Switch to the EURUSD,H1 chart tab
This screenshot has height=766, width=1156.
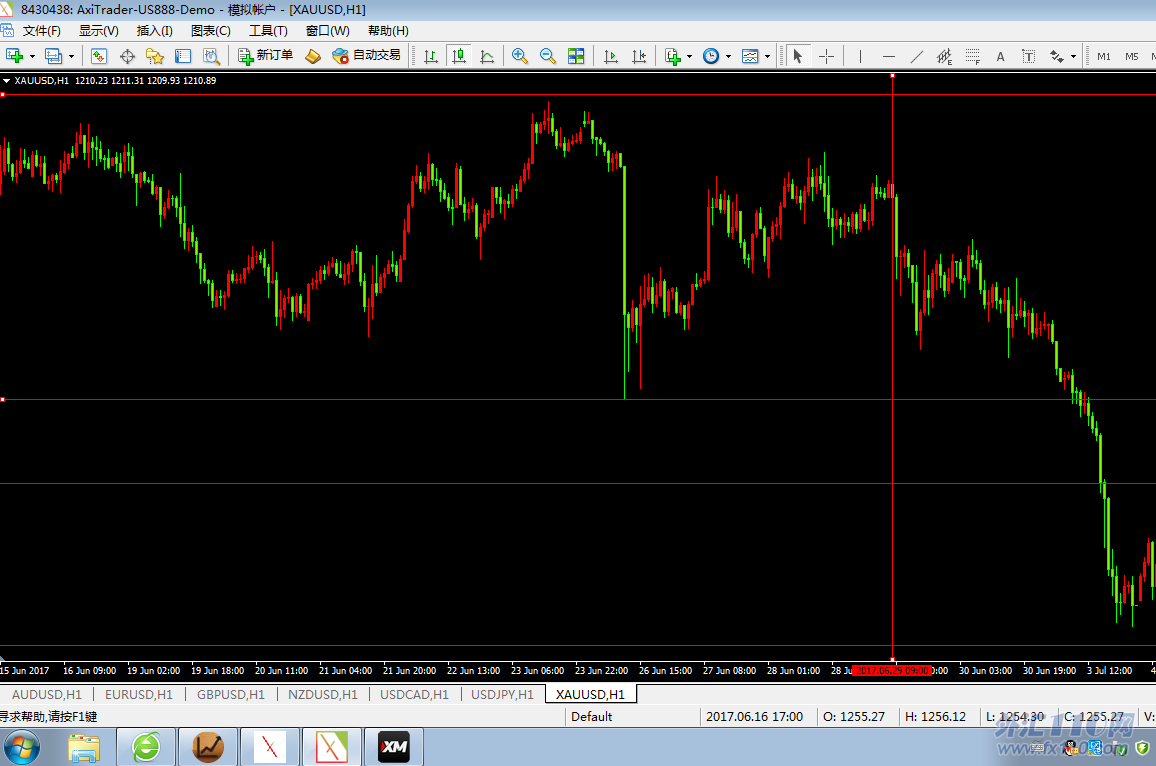coord(138,694)
